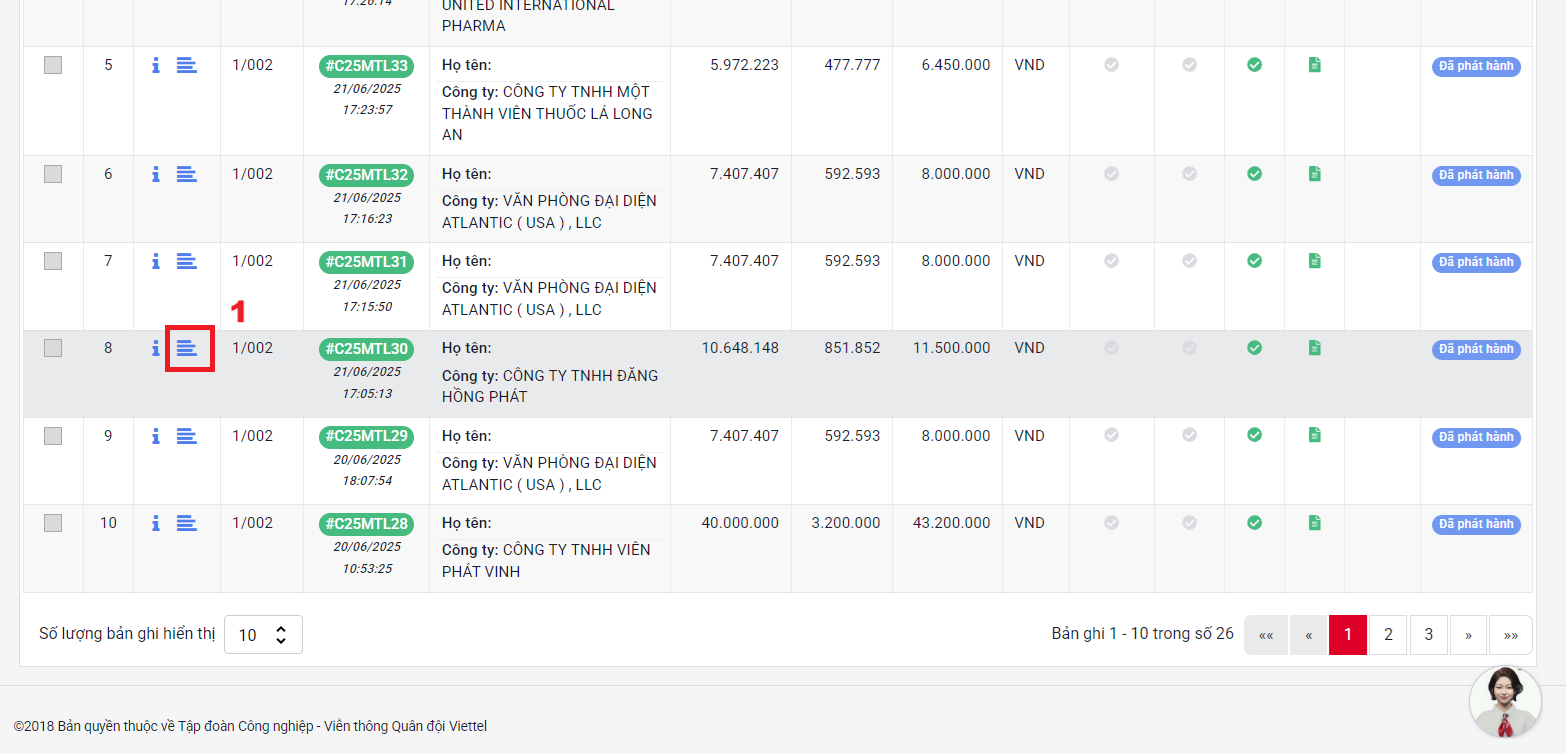
Task: Go to next page arrow »
Action: click(1468, 635)
